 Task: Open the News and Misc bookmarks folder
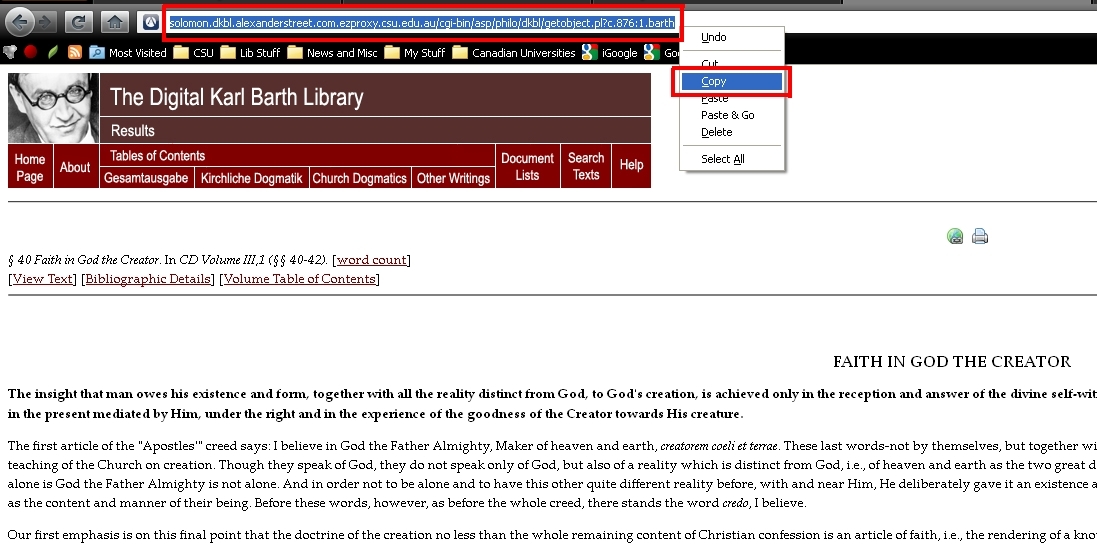click(332, 52)
